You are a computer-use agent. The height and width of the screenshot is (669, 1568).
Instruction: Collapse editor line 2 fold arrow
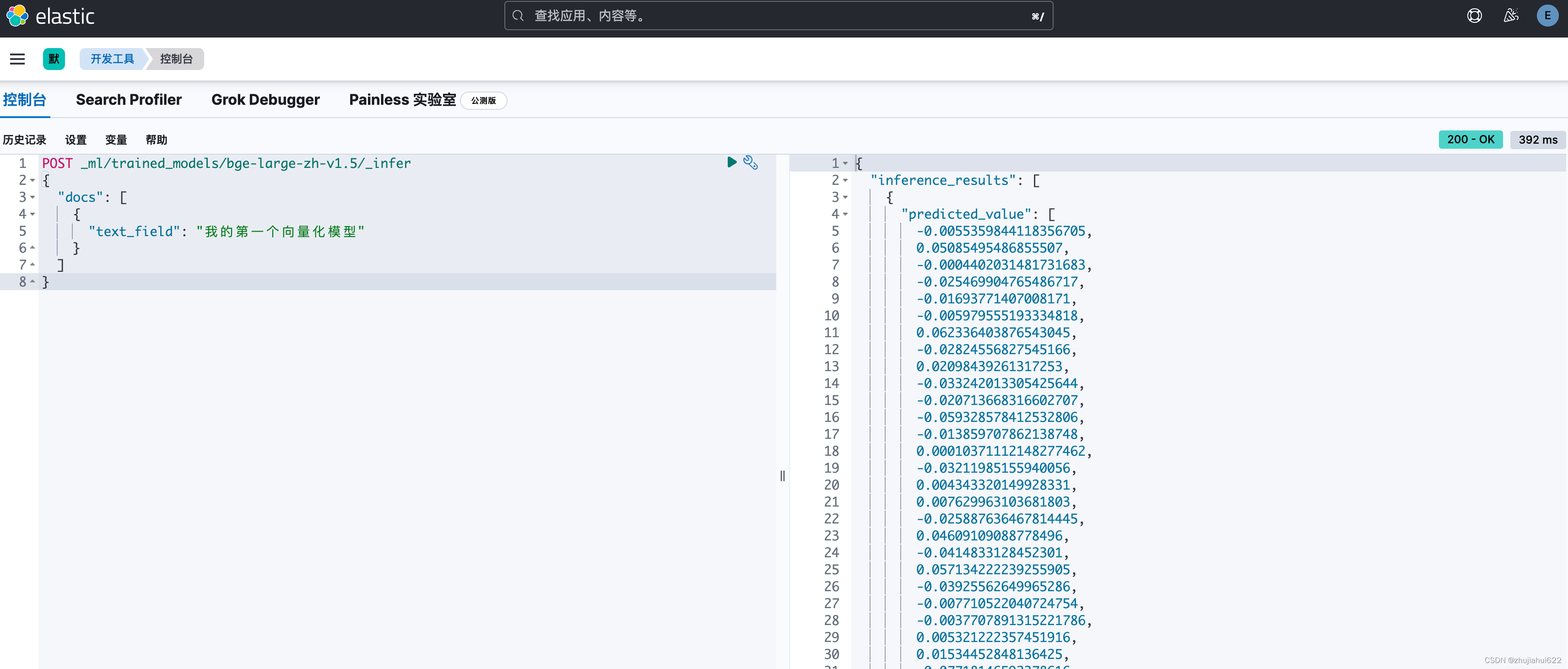(x=32, y=180)
